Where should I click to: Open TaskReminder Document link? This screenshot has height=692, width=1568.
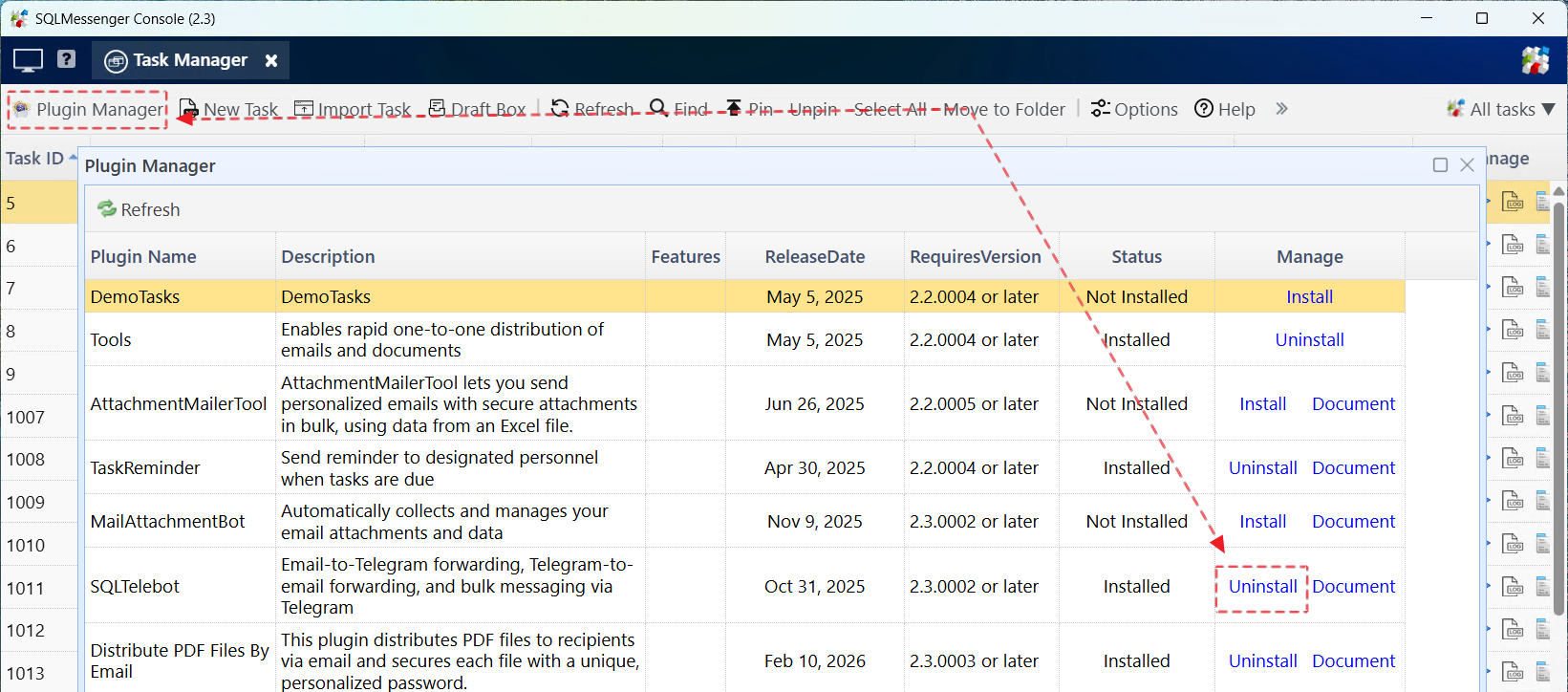coord(1353,467)
